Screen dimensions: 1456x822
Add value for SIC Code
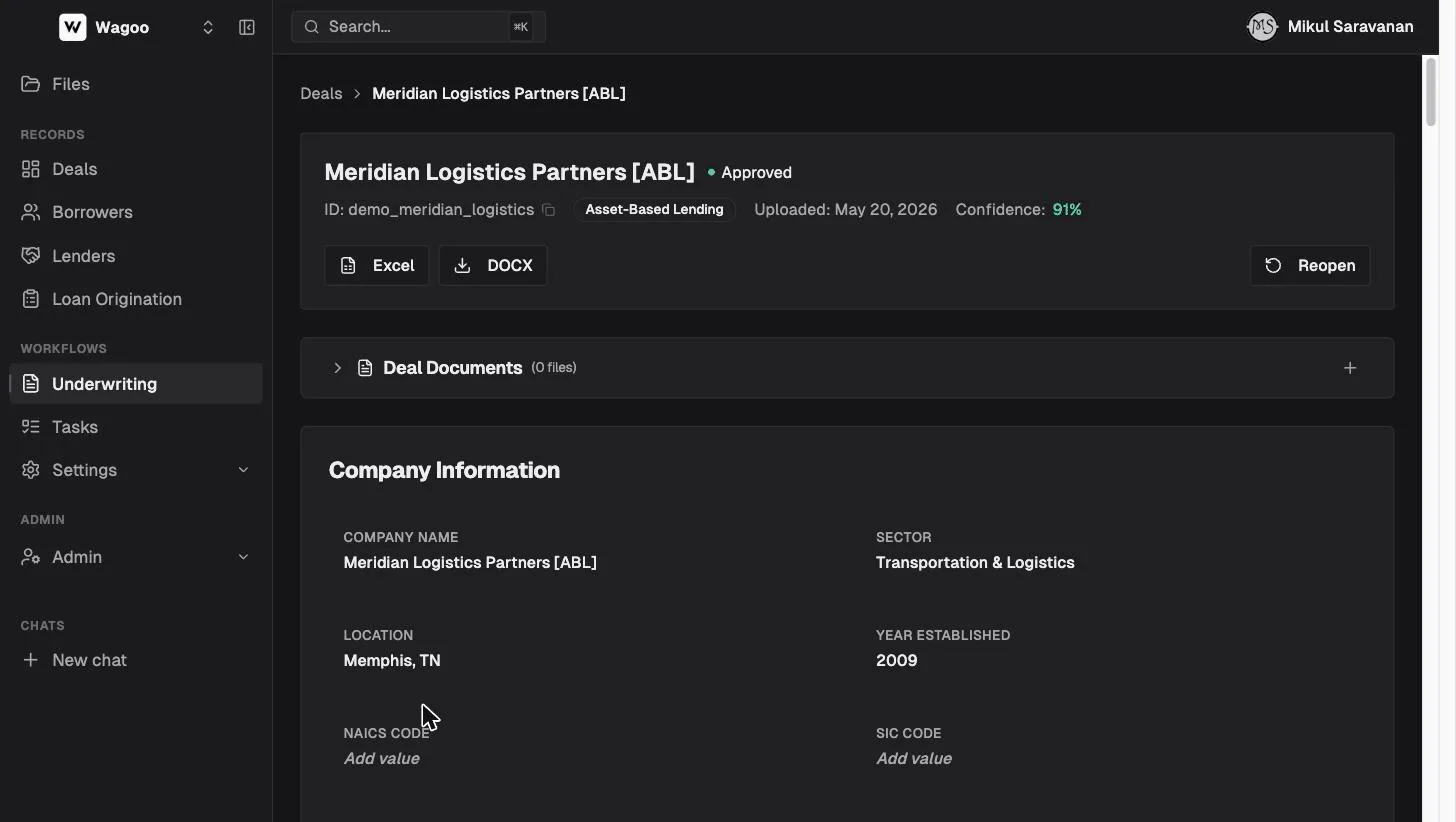click(914, 759)
